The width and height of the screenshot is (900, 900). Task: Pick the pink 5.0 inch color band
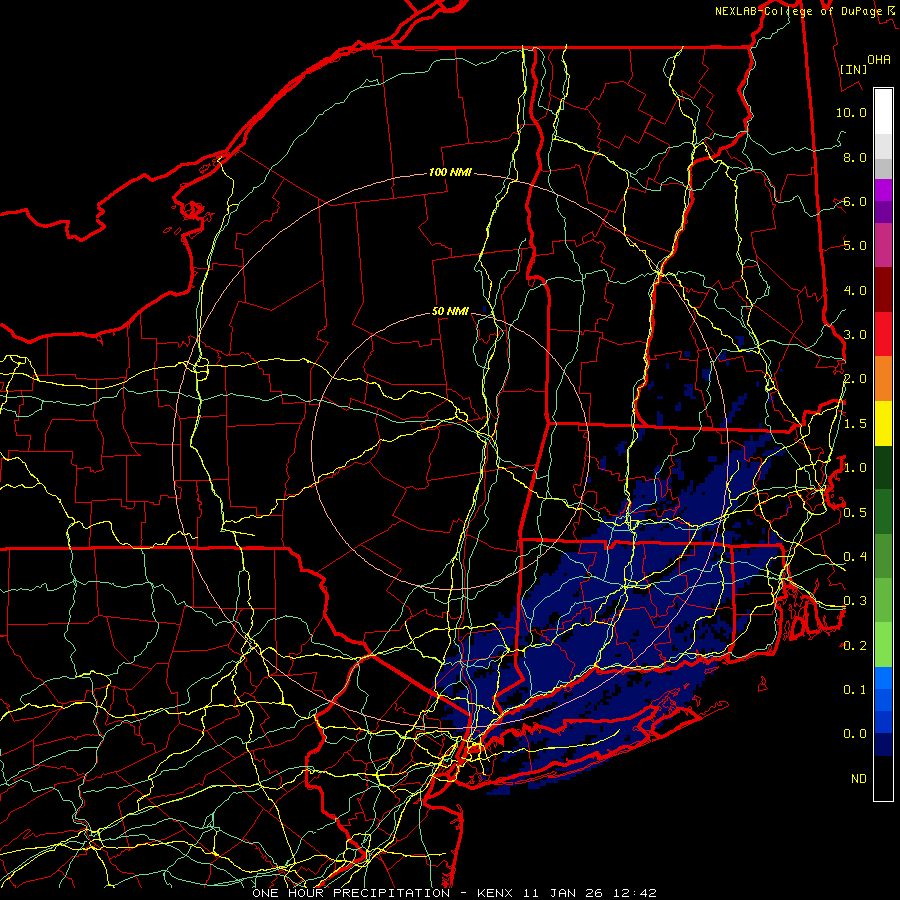click(x=883, y=245)
